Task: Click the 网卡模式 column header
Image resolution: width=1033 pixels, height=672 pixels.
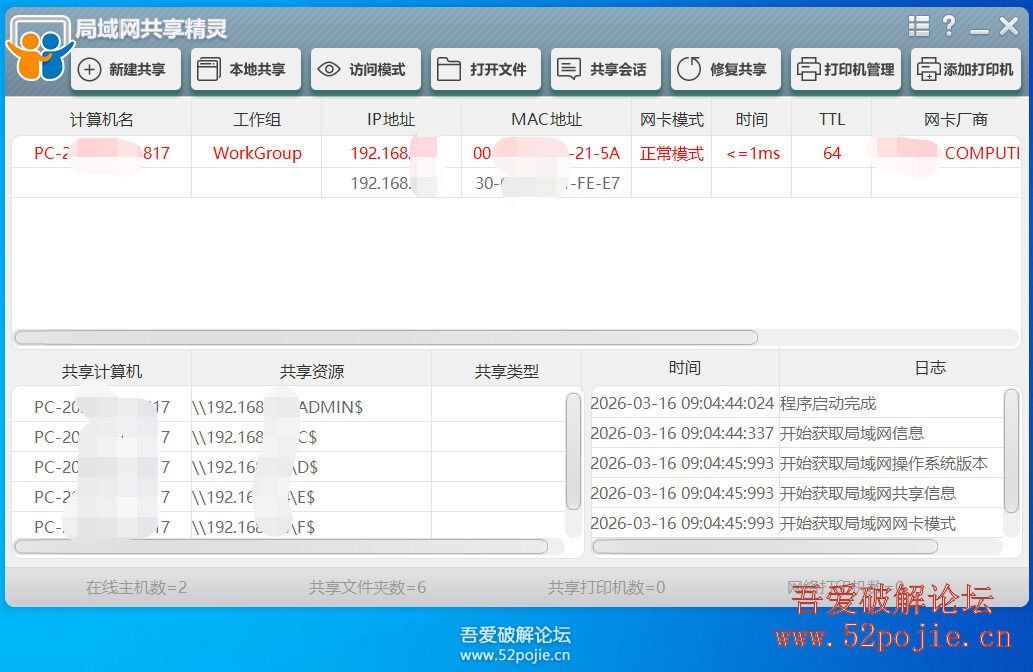Action: (x=671, y=118)
